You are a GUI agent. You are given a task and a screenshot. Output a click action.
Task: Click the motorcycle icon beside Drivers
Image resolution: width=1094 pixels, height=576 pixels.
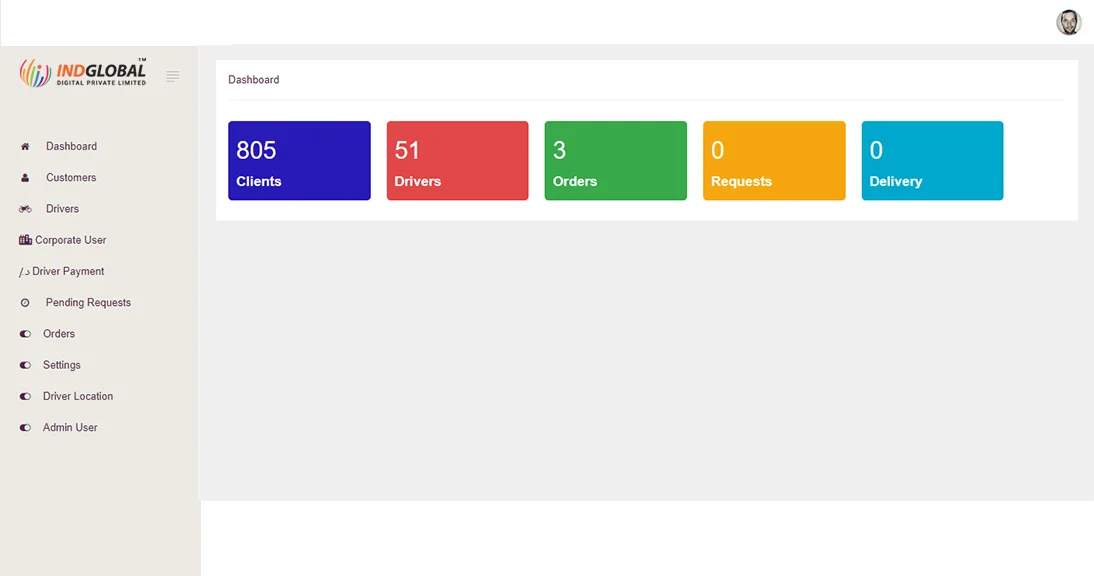pos(25,209)
